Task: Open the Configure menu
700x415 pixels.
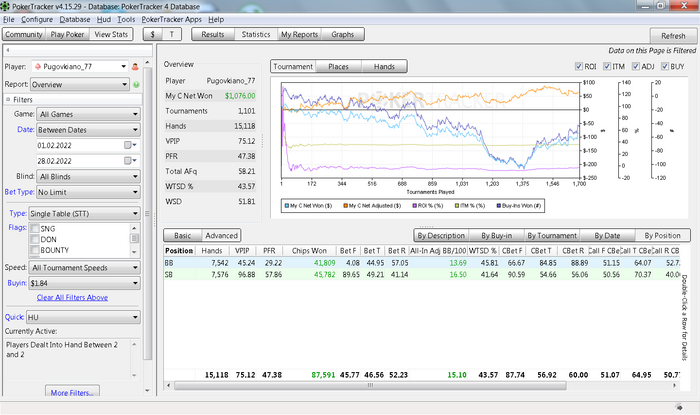Action: coord(37,19)
